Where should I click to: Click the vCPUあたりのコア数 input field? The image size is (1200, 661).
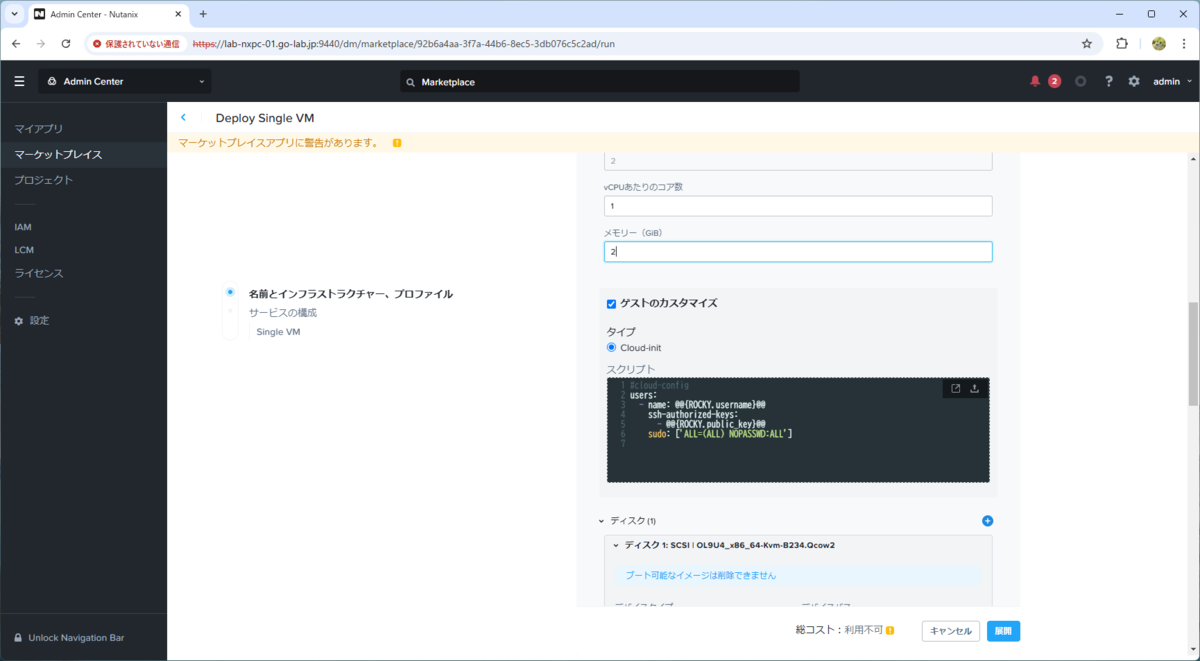point(798,206)
